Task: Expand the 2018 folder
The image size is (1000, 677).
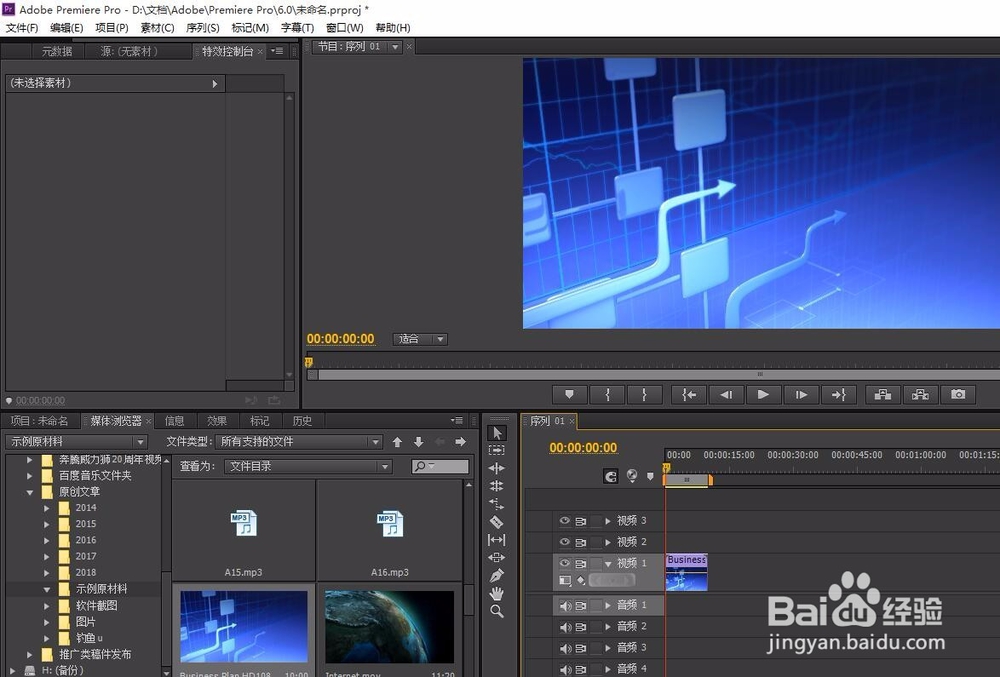Action: 47,572
